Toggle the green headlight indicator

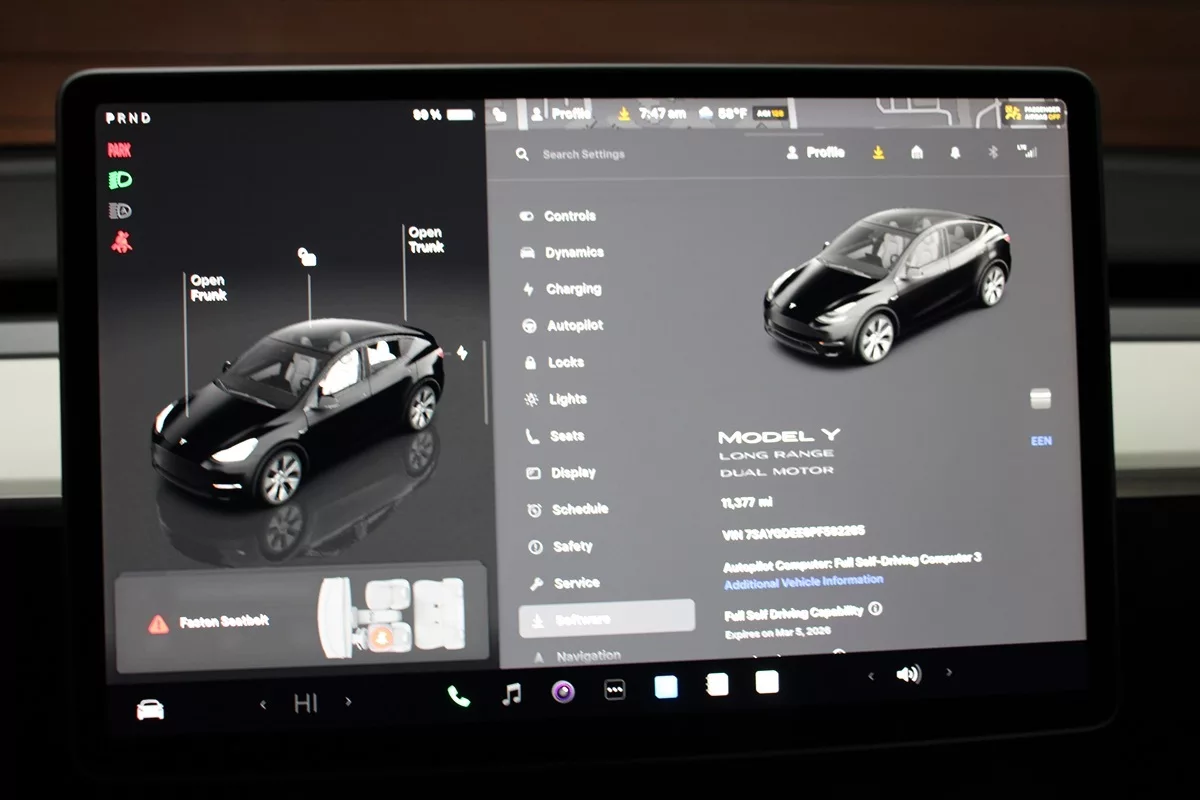(120, 180)
